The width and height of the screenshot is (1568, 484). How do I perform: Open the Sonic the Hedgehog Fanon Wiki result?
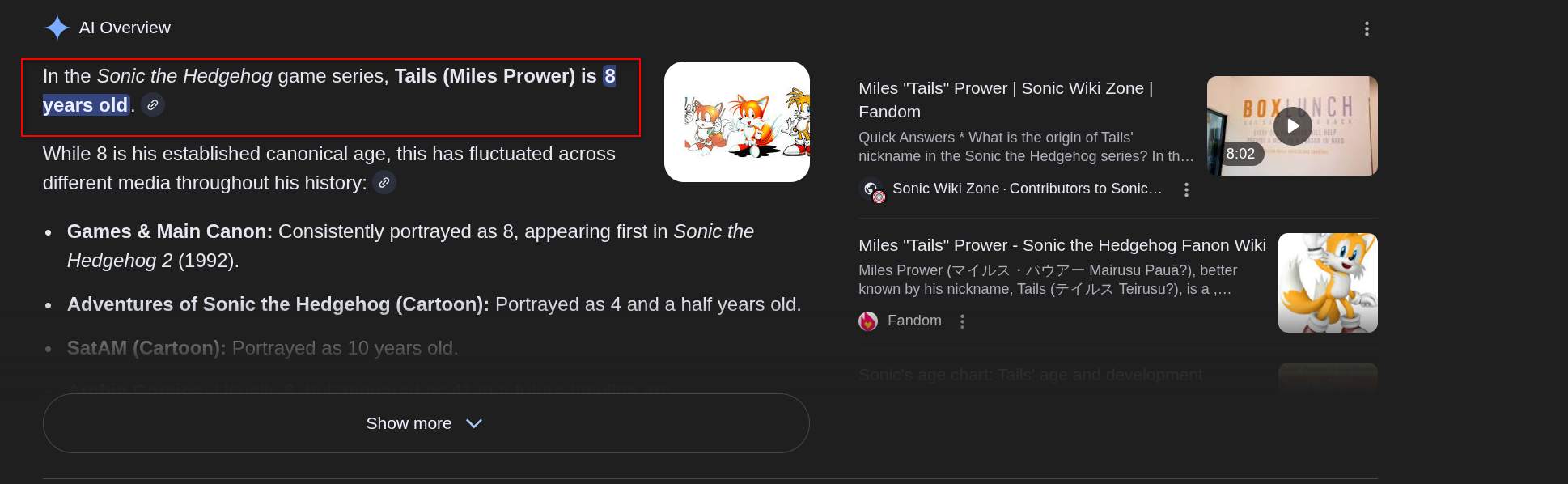tap(1062, 245)
